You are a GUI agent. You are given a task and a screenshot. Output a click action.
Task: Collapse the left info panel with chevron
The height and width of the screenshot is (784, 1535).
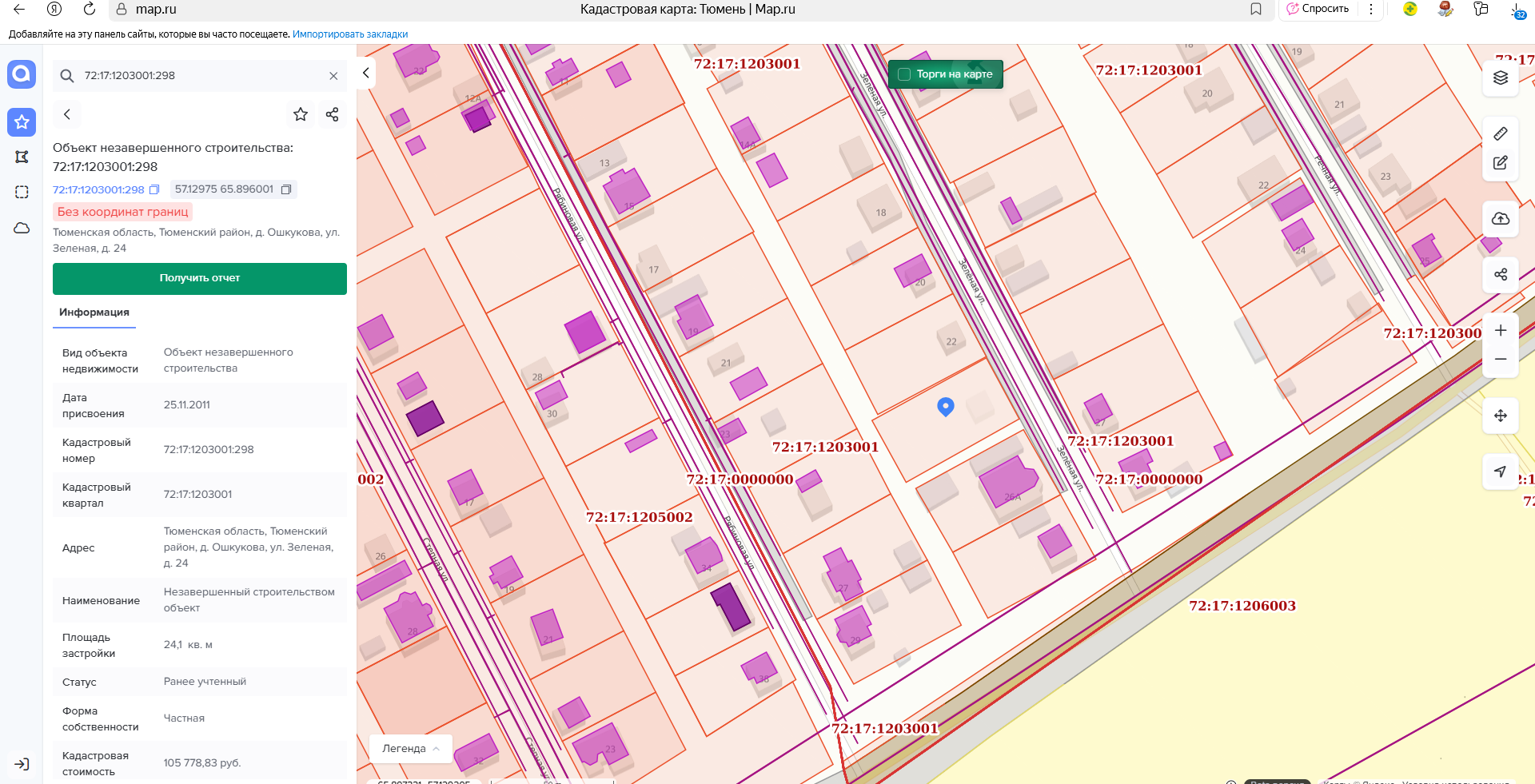point(365,73)
